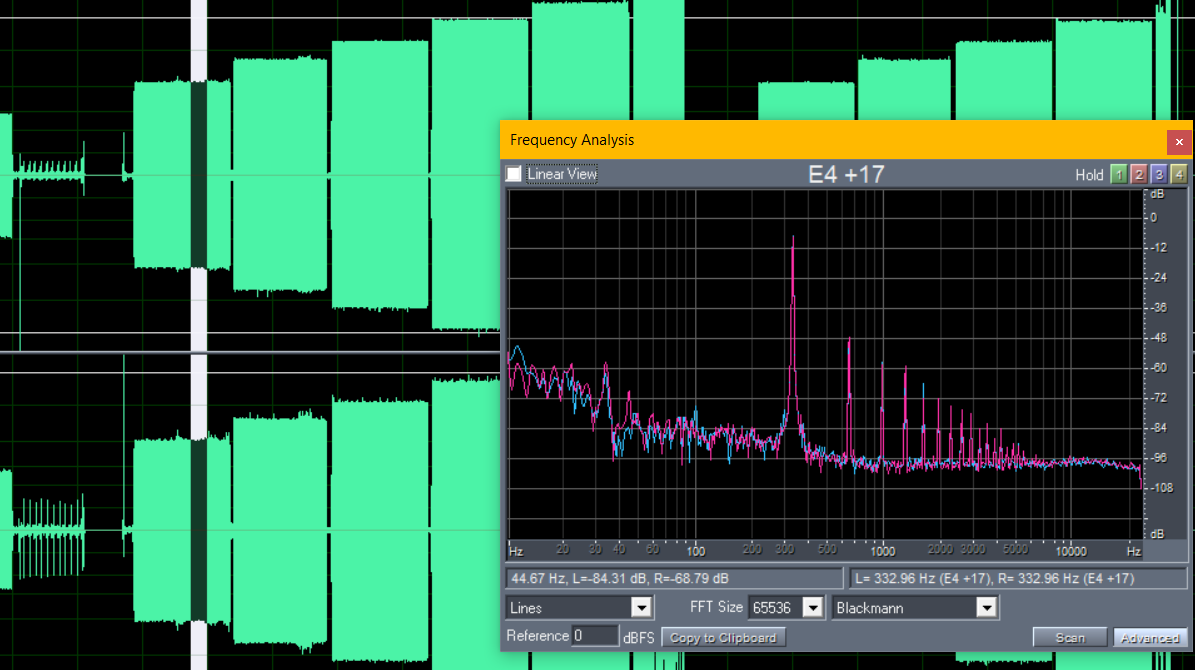This screenshot has height=670, width=1195.
Task: Click the 100 Hz axis label
Action: 695,551
